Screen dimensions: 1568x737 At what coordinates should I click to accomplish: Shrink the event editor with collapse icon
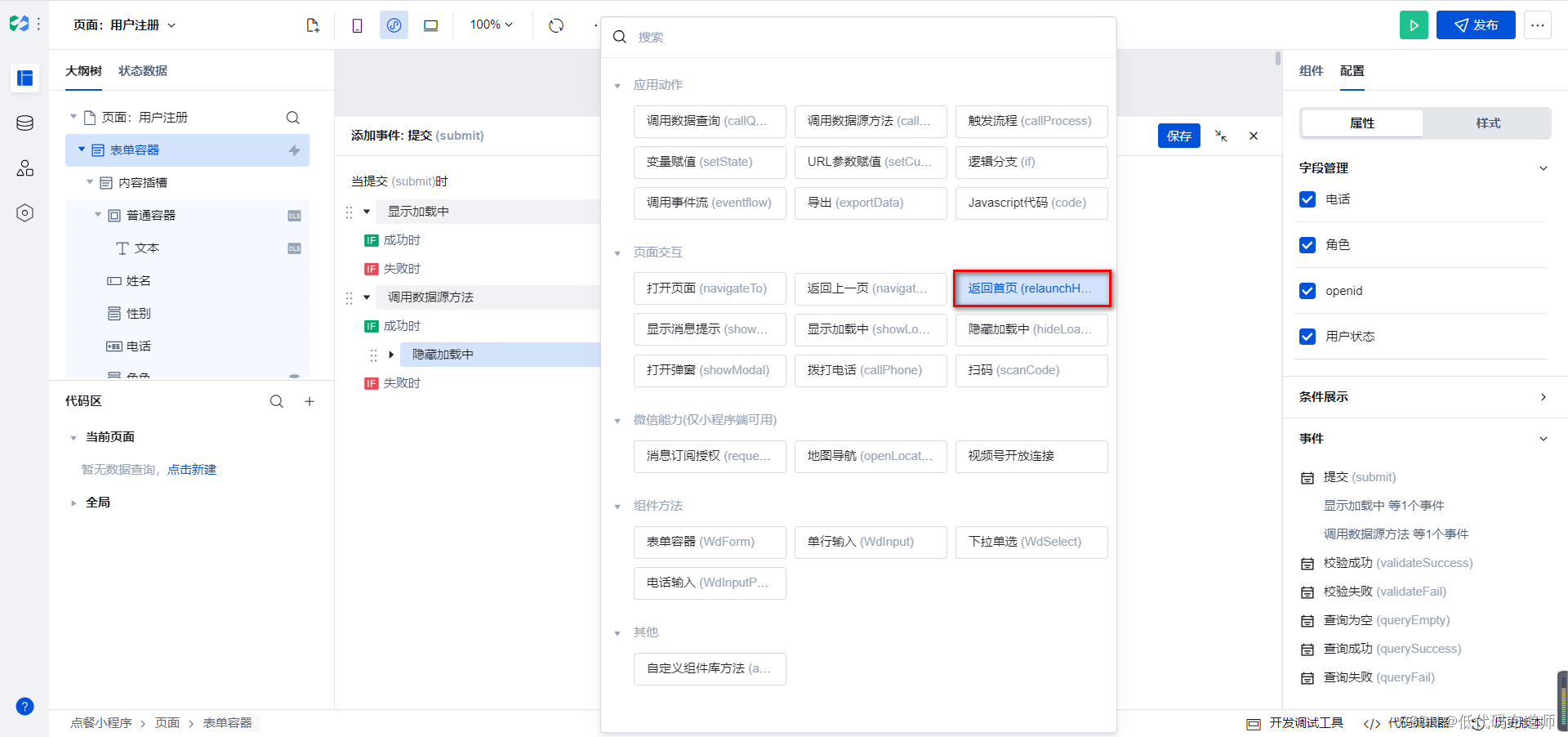tap(1221, 136)
